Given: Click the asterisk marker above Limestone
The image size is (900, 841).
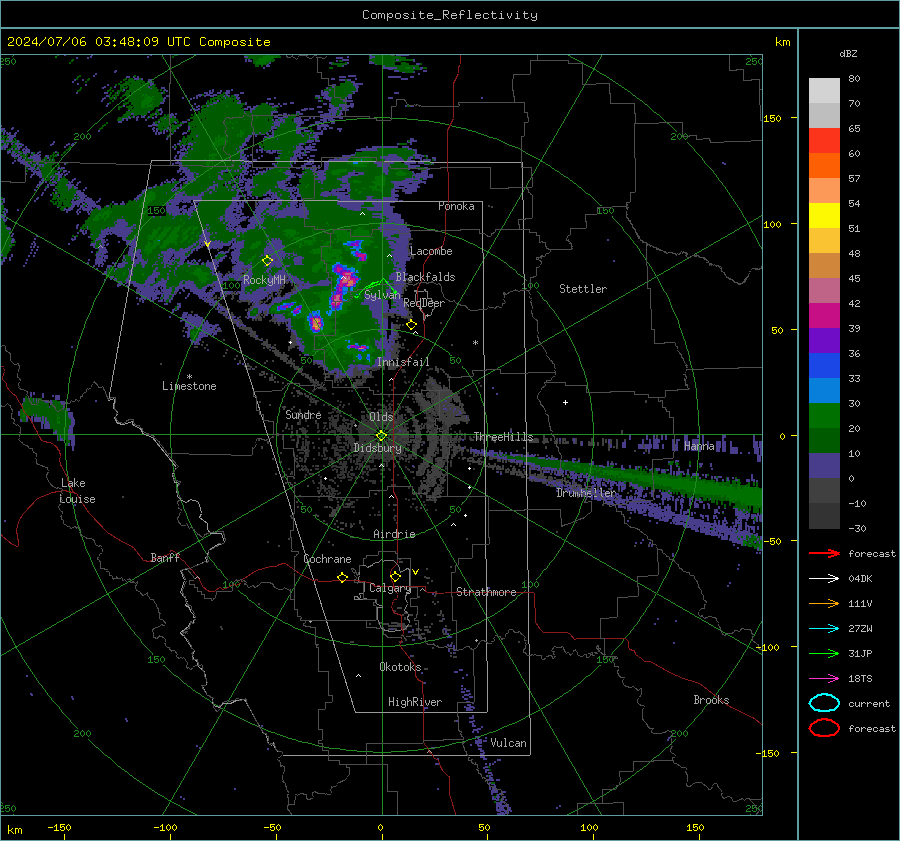Looking at the screenshot, I should 189,377.
